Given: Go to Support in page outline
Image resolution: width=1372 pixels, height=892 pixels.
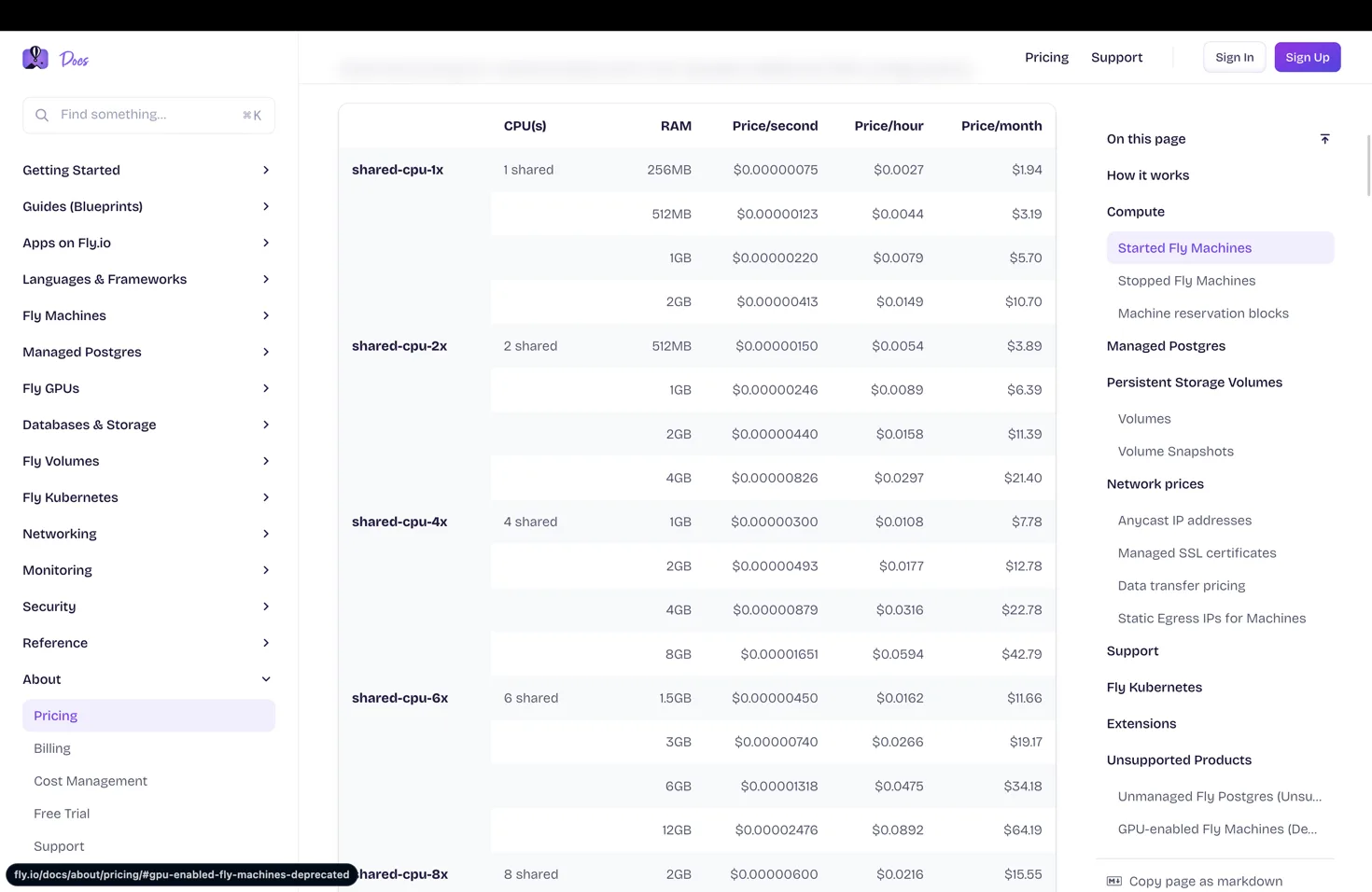Looking at the screenshot, I should [1132, 651].
